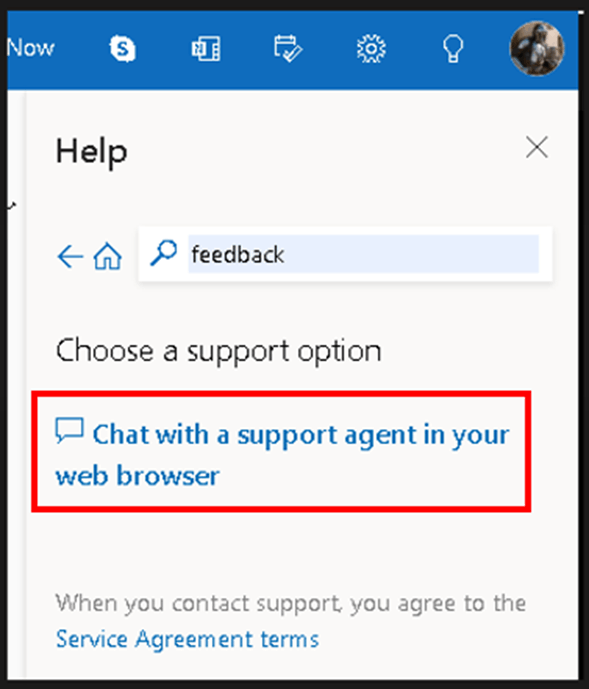Return to Help home via house icon
The width and height of the screenshot is (589, 689).
click(108, 256)
